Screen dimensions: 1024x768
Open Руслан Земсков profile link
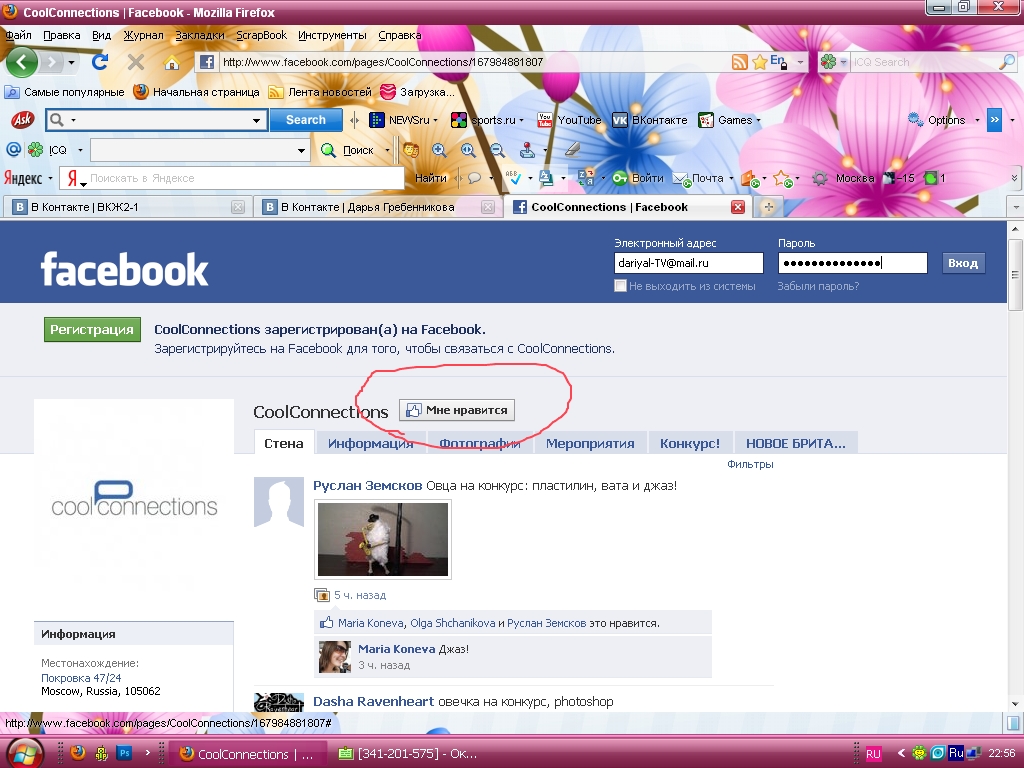[368, 486]
